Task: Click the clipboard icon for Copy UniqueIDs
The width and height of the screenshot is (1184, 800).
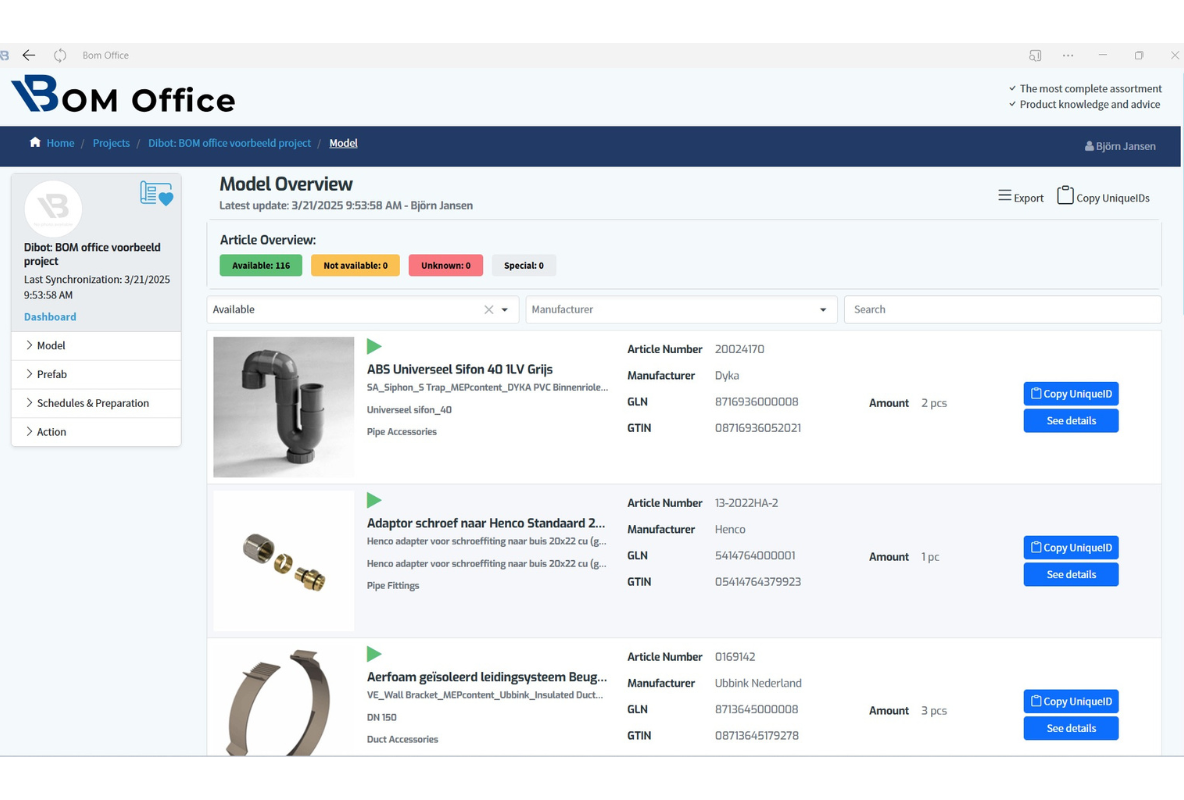Action: [1065, 195]
